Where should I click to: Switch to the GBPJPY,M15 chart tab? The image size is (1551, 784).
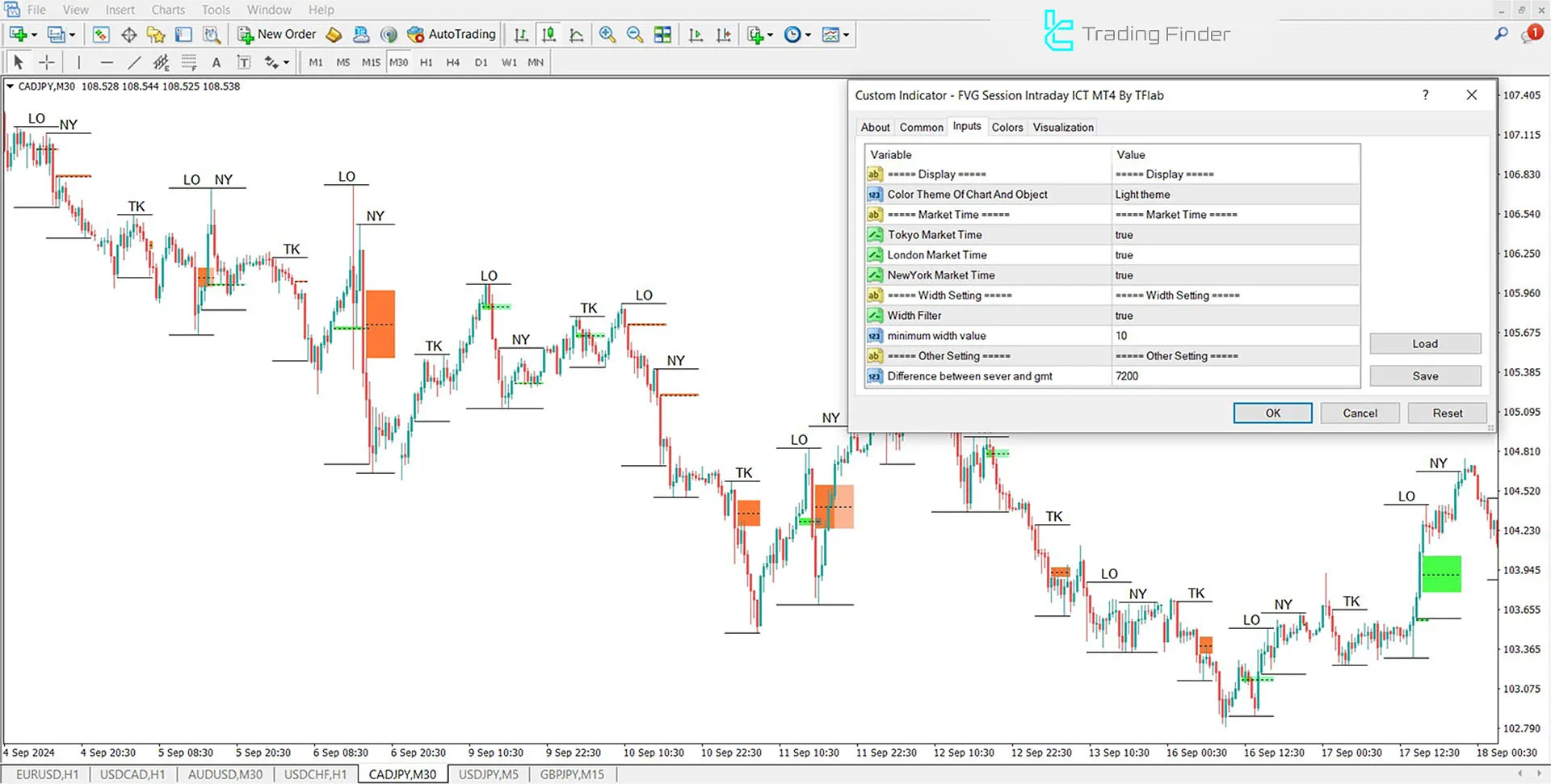click(x=572, y=774)
